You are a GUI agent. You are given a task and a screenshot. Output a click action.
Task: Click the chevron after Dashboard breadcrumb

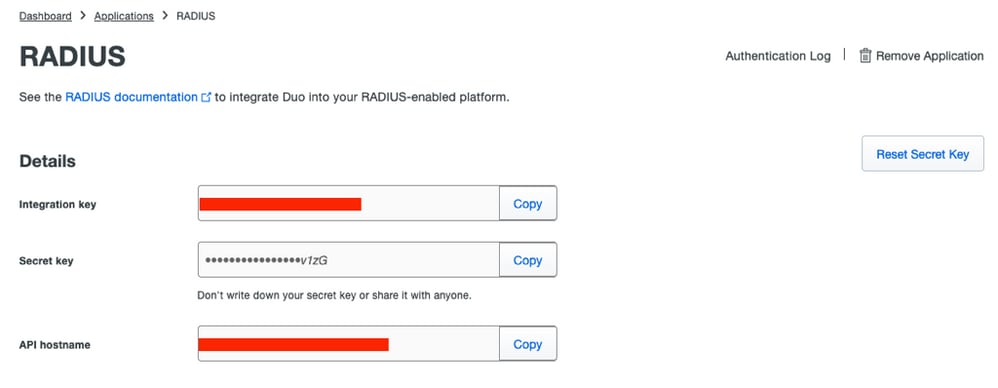pos(83,16)
